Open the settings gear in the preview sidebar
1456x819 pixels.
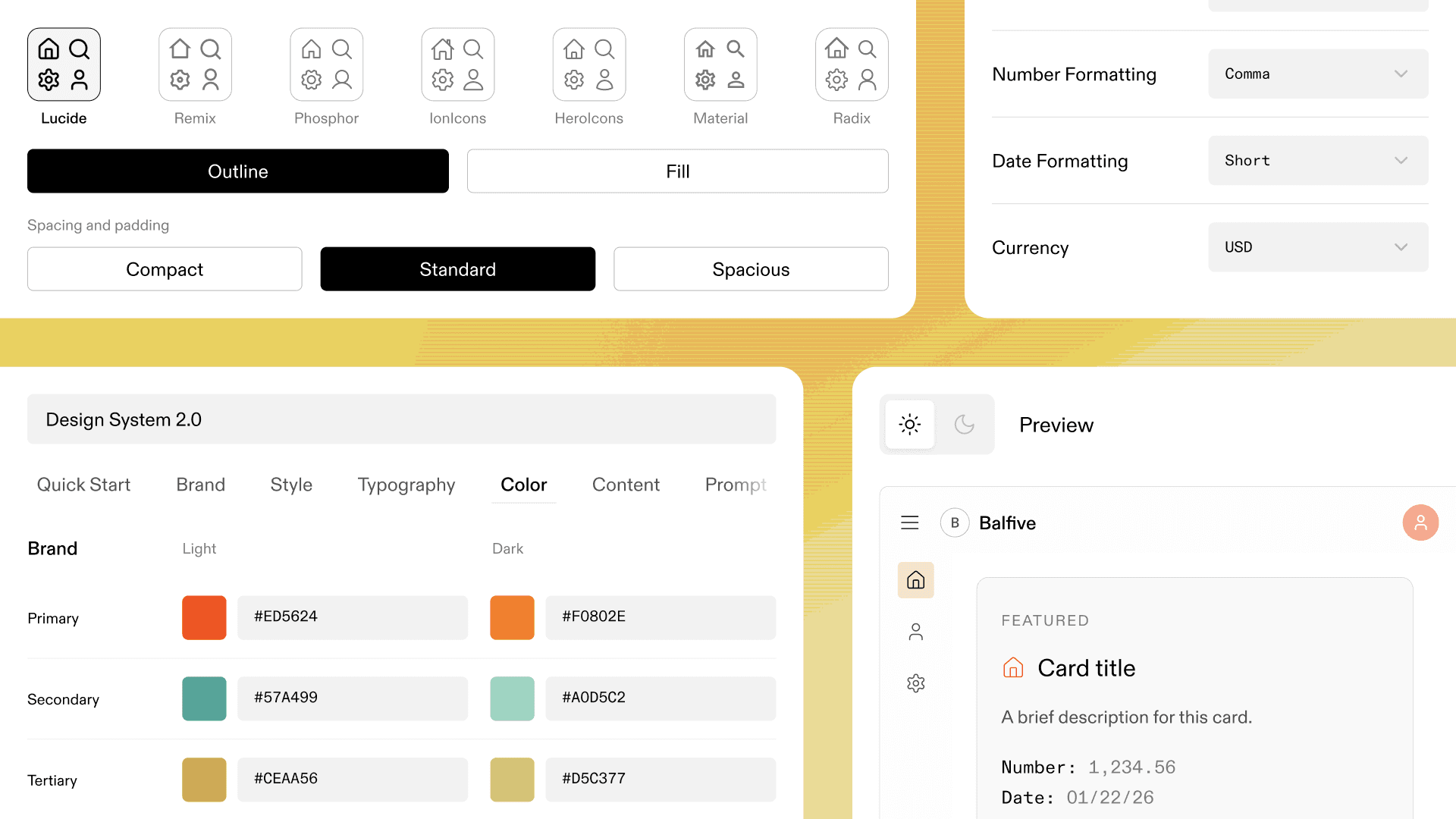(x=915, y=682)
